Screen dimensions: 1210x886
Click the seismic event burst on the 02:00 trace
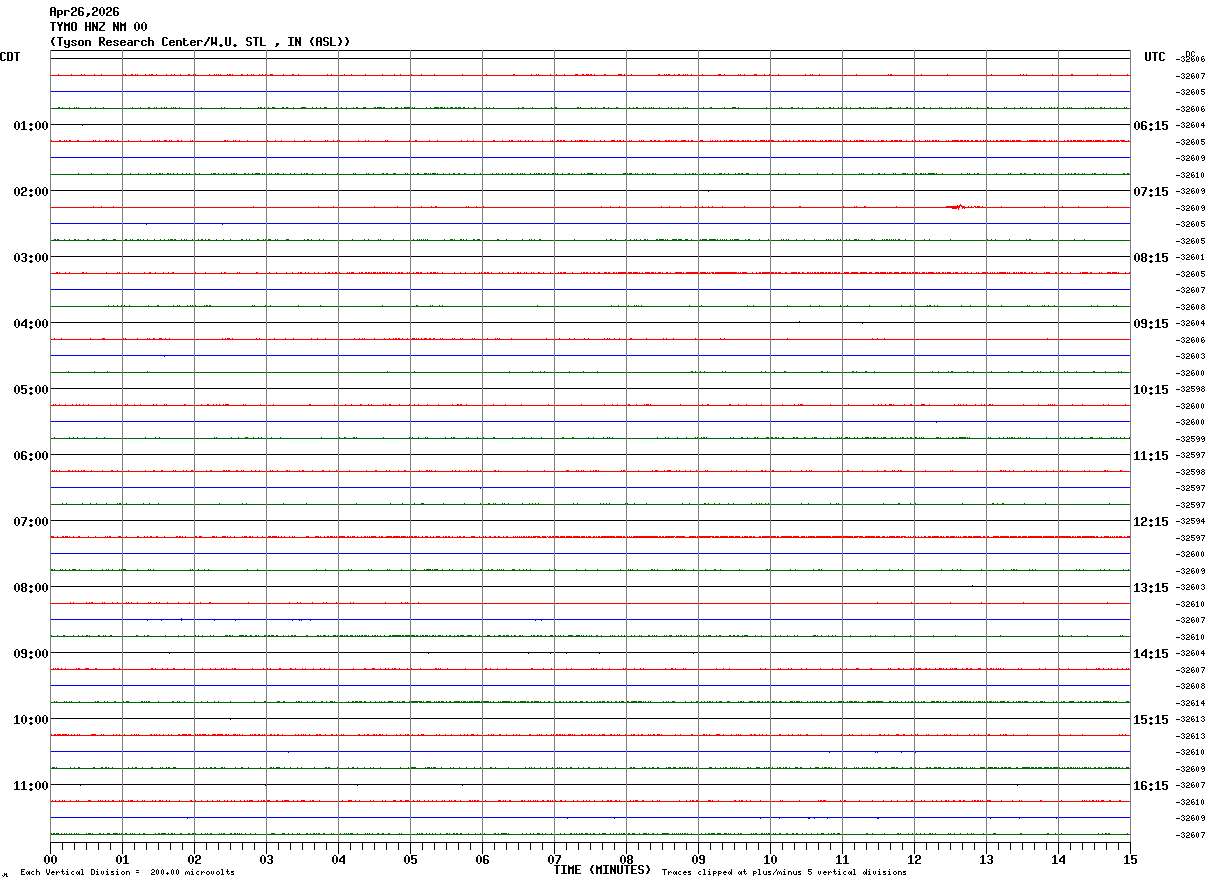tap(961, 207)
